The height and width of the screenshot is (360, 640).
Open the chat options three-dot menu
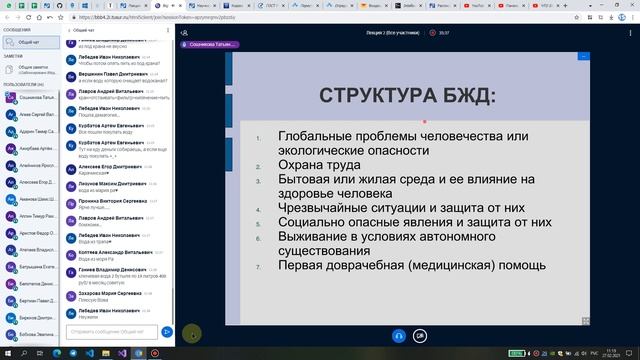(168, 30)
